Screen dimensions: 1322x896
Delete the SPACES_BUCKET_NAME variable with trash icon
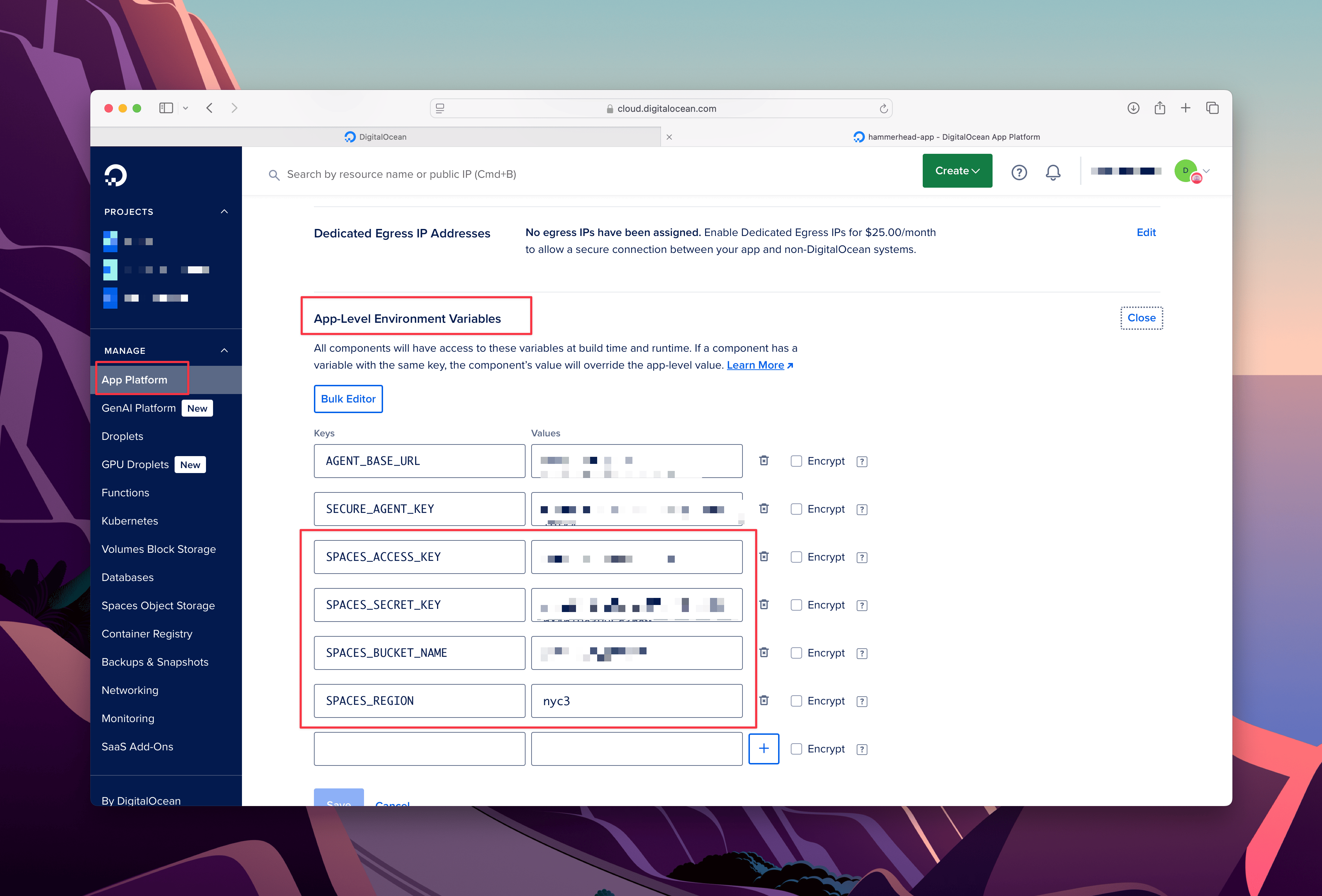(x=764, y=652)
